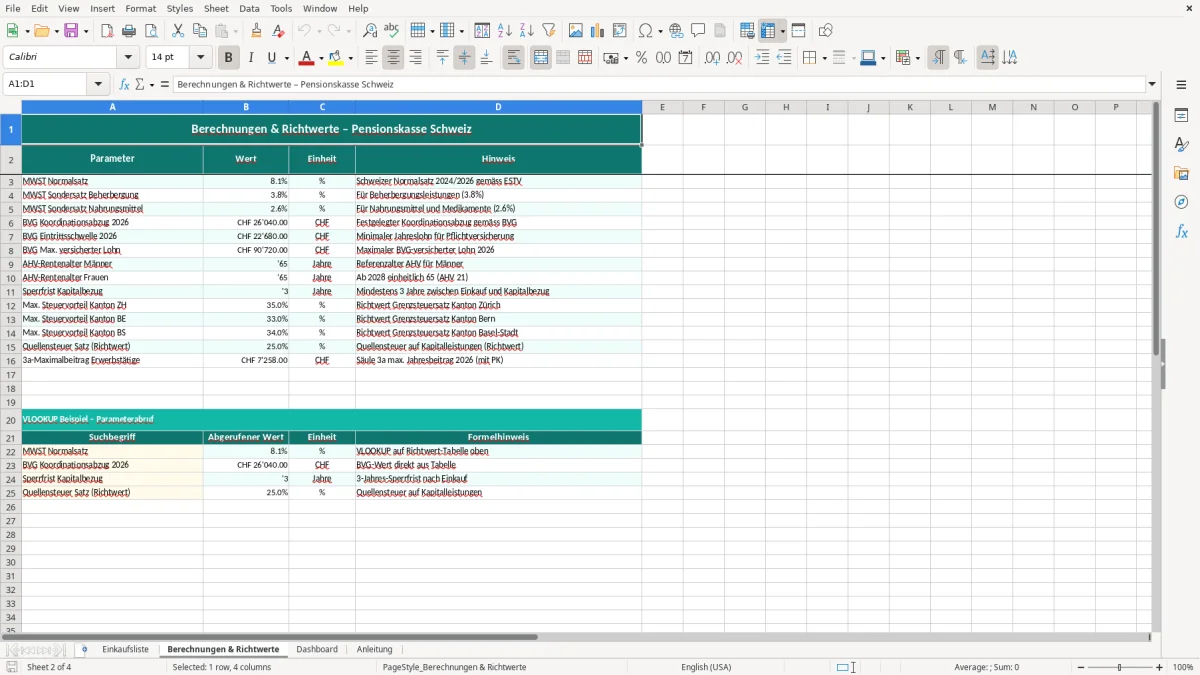Toggle Merge and Center Cells button

tap(541, 58)
